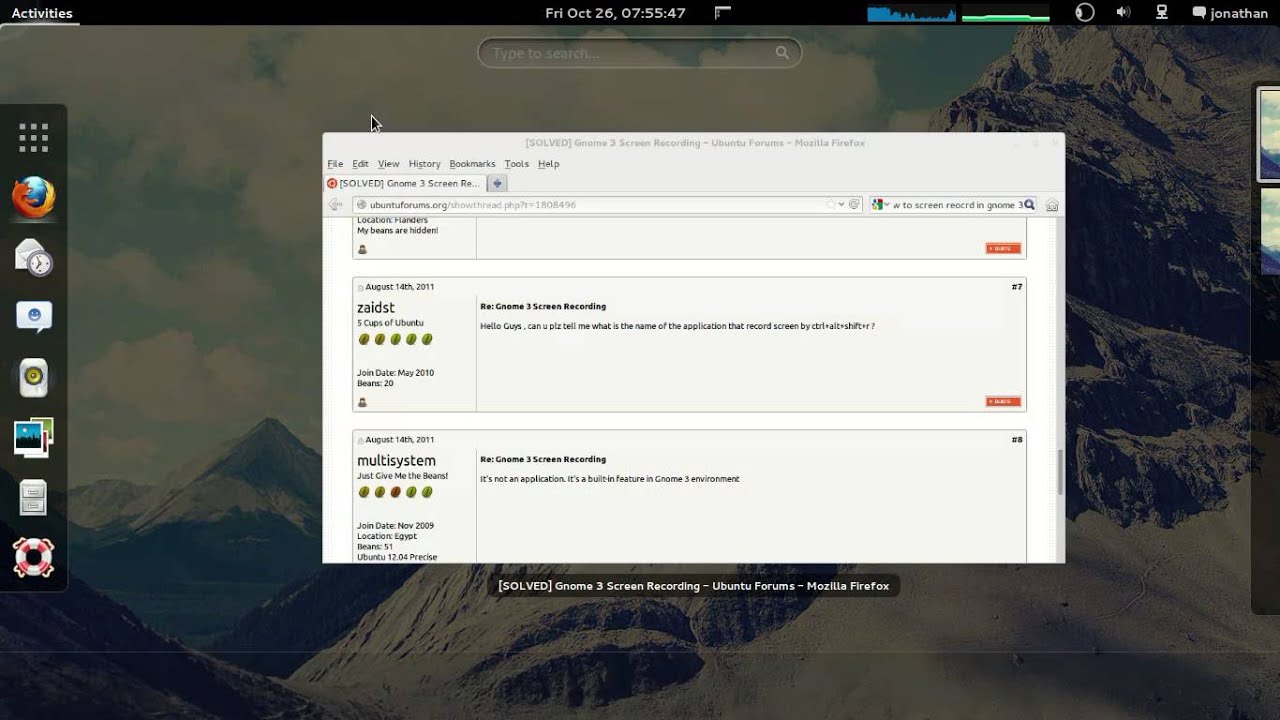The width and height of the screenshot is (1280, 720).
Task: Open the Google search engine dropdown
Action: [x=880, y=205]
